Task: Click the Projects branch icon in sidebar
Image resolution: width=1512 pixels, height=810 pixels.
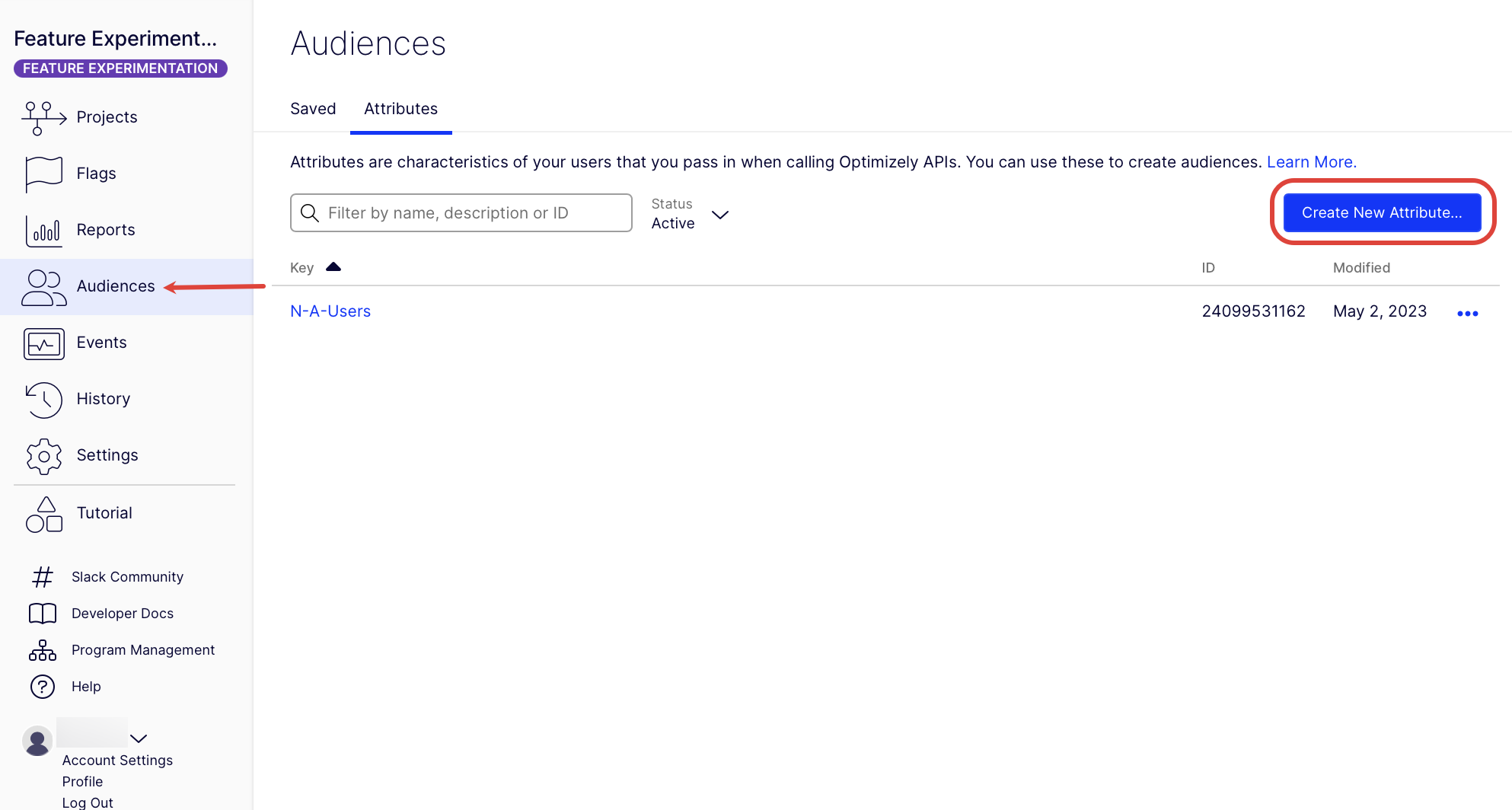Action: click(x=43, y=117)
